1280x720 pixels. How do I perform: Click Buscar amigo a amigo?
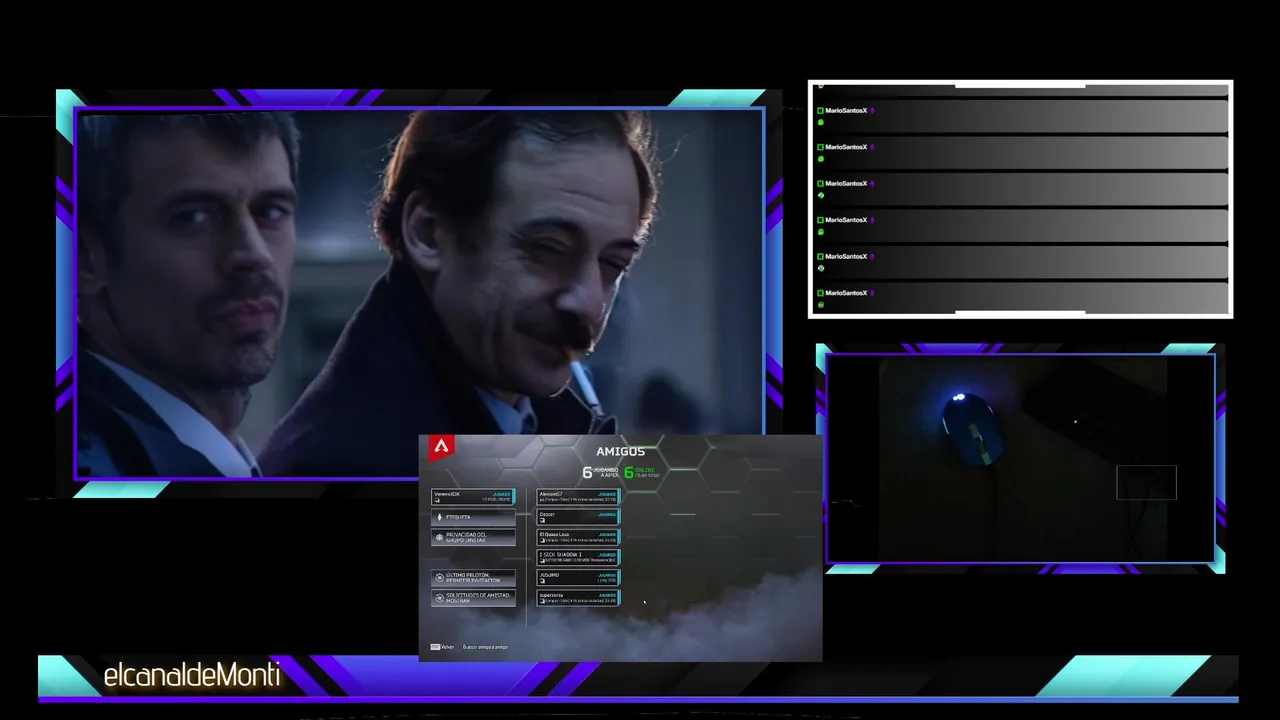pyautogui.click(x=485, y=647)
